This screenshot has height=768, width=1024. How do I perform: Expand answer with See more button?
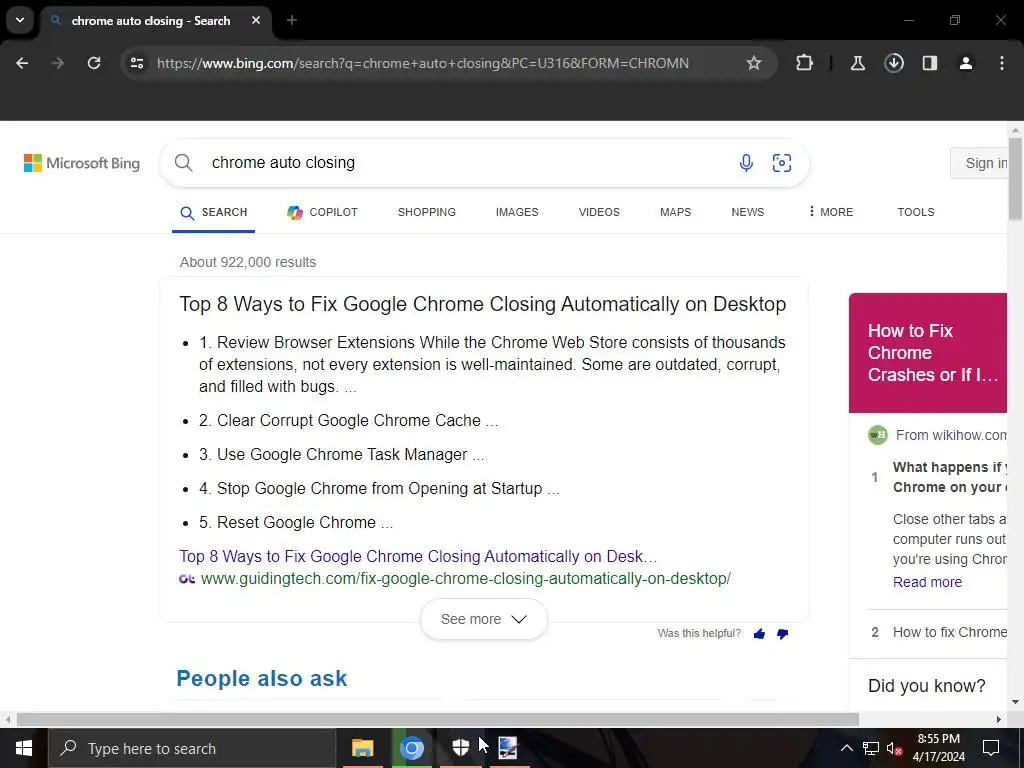[483, 619]
